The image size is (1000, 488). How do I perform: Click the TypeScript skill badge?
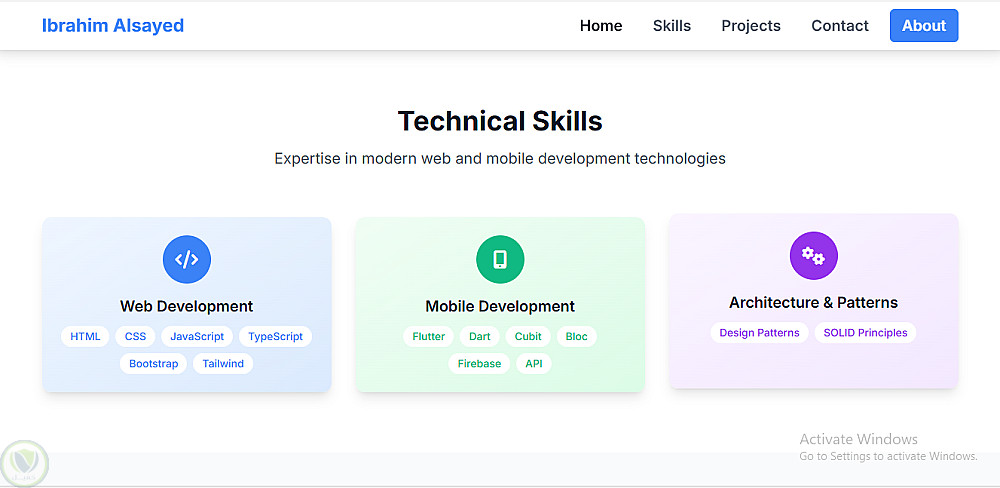275,337
